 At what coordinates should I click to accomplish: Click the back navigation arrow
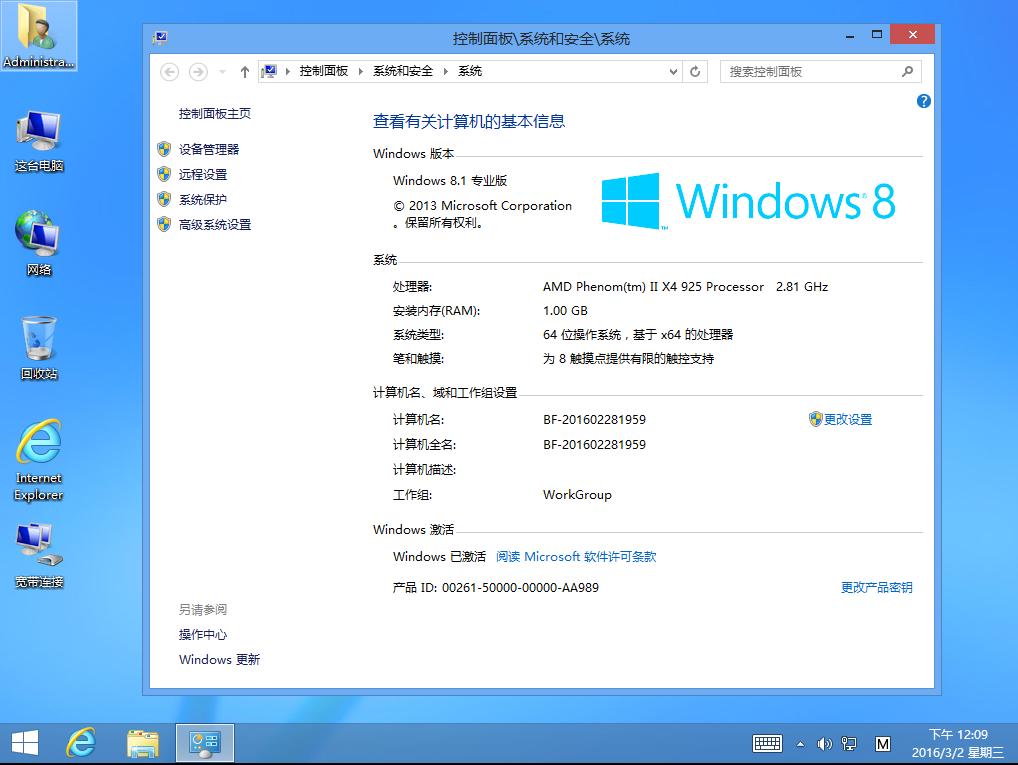coord(169,71)
